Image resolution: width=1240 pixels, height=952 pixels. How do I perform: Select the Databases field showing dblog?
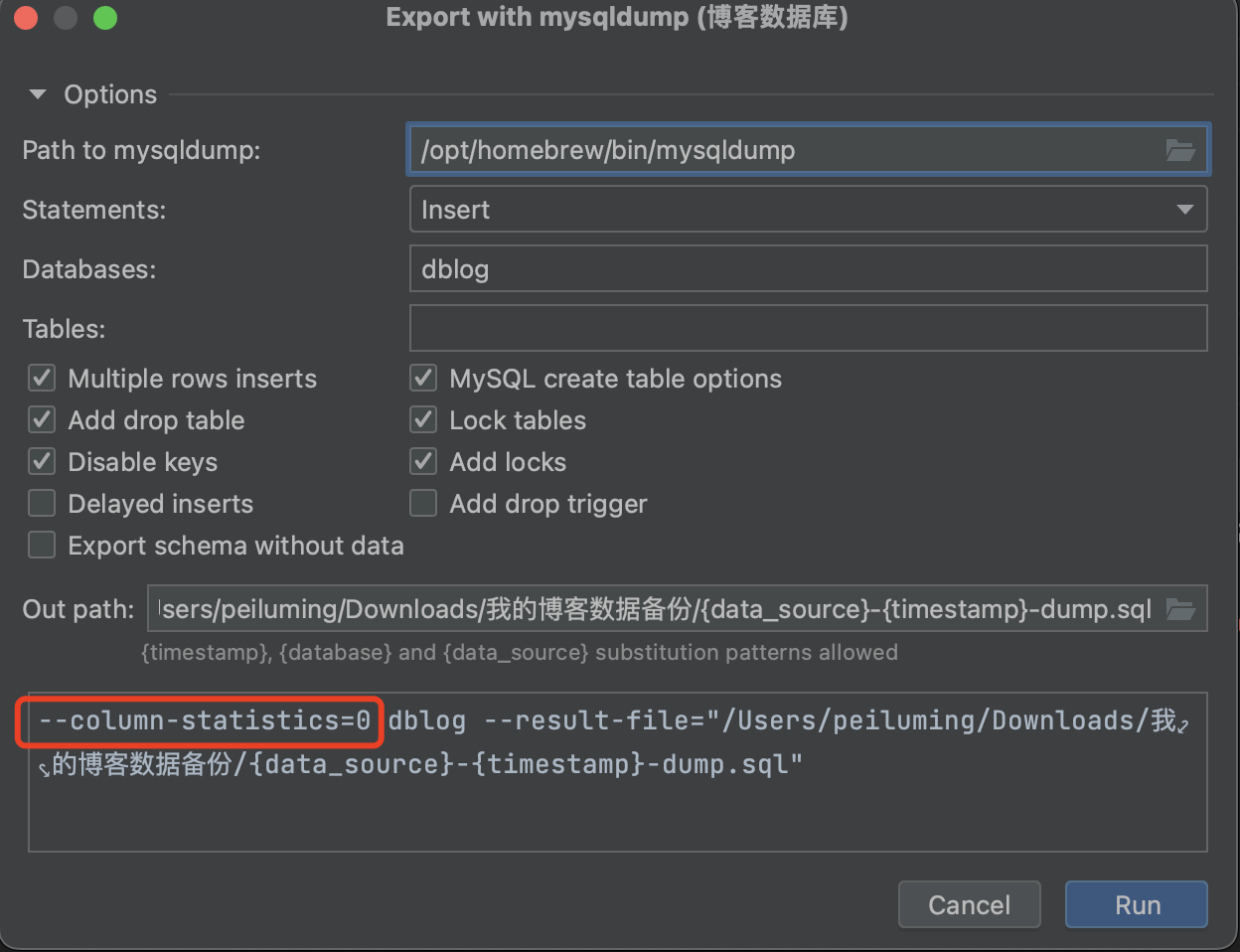click(x=808, y=268)
